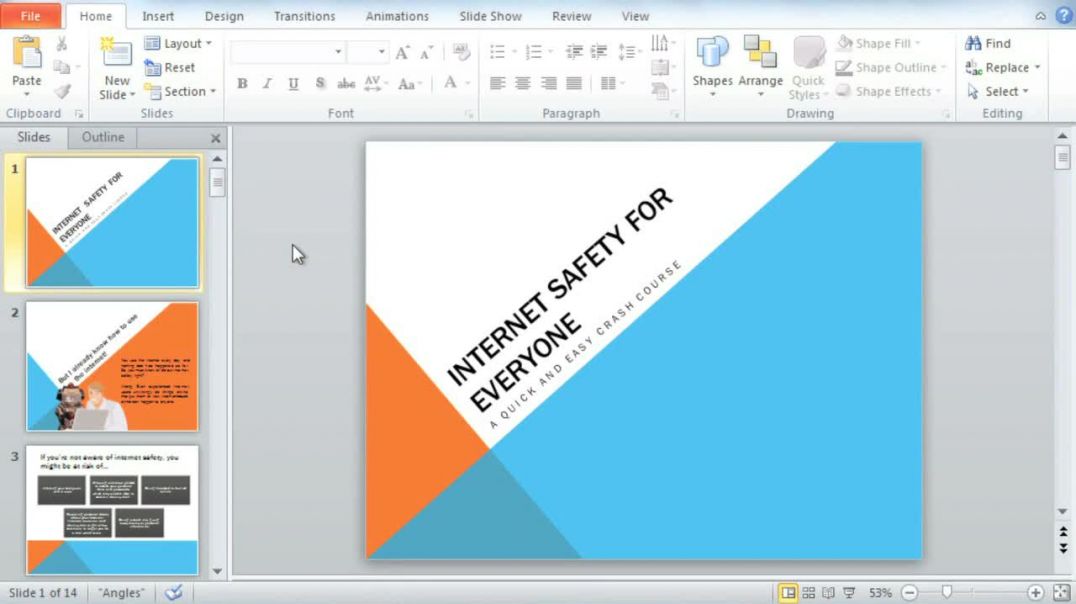Toggle Align Text Right
Screen dimensions: 1076x604
549,84
